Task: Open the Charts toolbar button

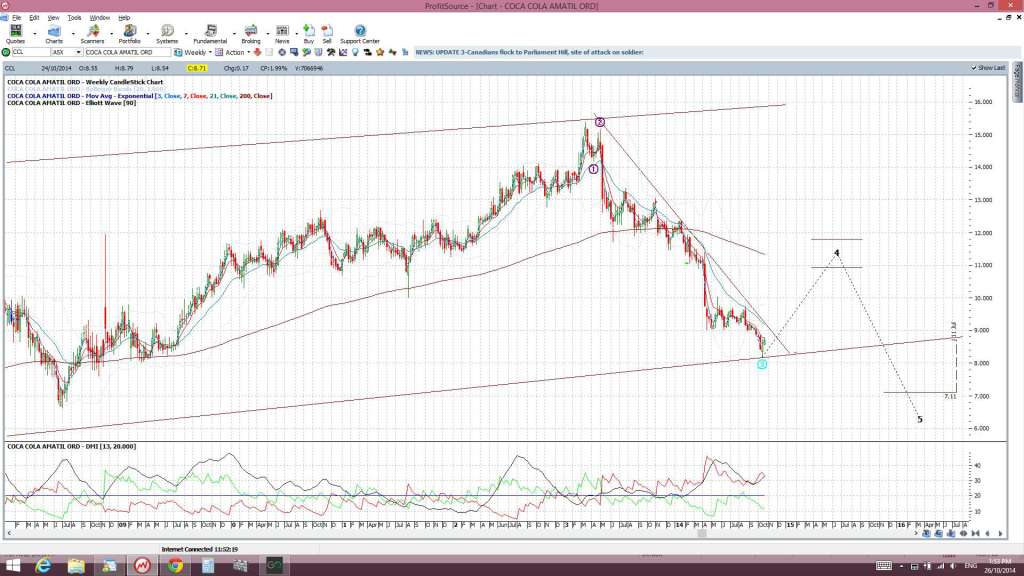Action: (54, 34)
